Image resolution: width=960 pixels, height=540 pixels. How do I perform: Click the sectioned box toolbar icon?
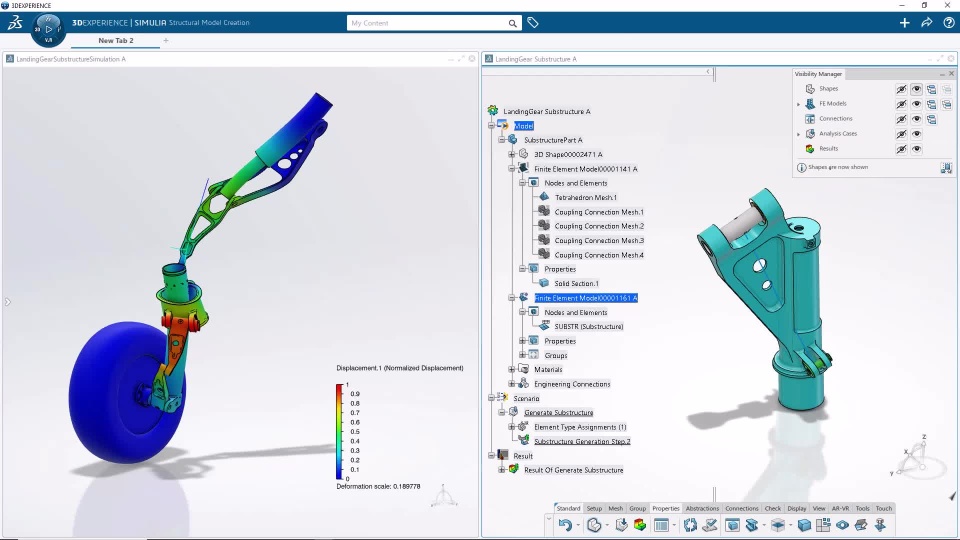point(778,525)
